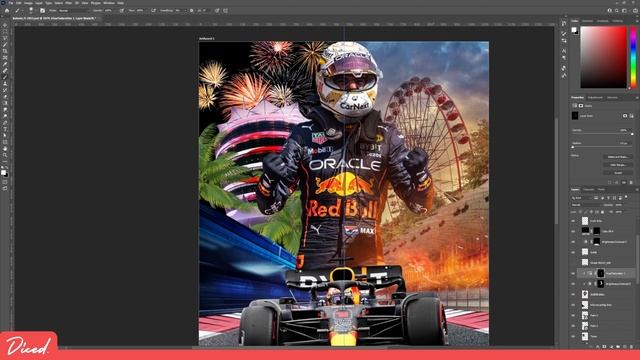Switch to the Paths tab
640x360 pixels.
(601, 189)
